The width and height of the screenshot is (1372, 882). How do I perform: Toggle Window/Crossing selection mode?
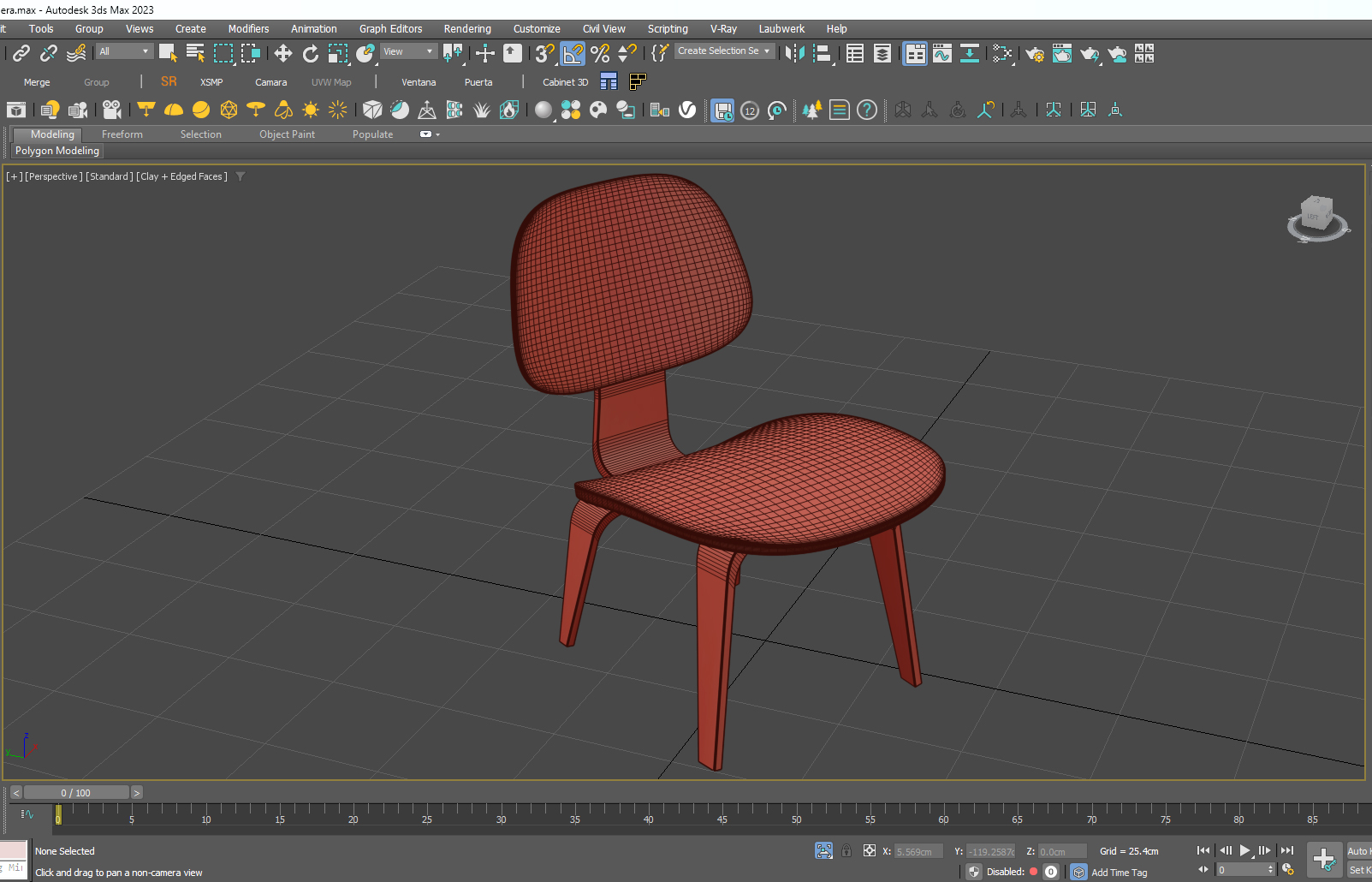(251, 53)
